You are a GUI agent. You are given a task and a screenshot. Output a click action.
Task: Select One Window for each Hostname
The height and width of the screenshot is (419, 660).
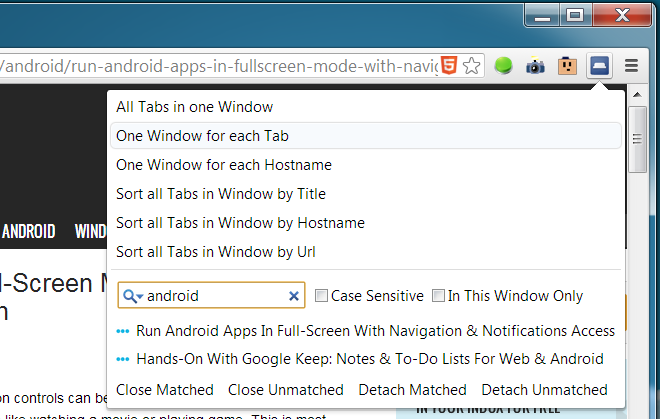pyautogui.click(x=224, y=165)
